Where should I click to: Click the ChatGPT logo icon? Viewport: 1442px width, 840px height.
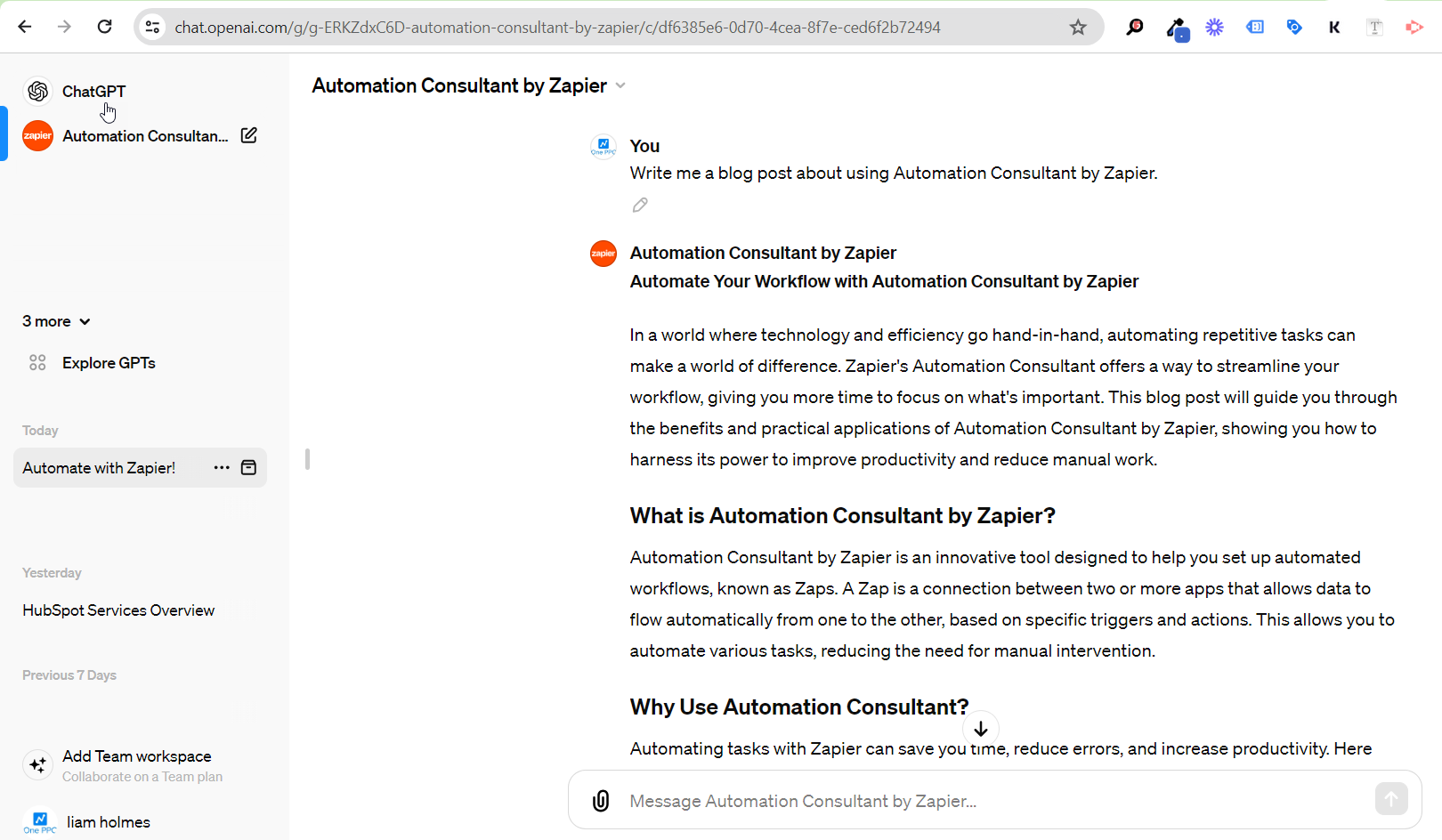click(x=37, y=91)
